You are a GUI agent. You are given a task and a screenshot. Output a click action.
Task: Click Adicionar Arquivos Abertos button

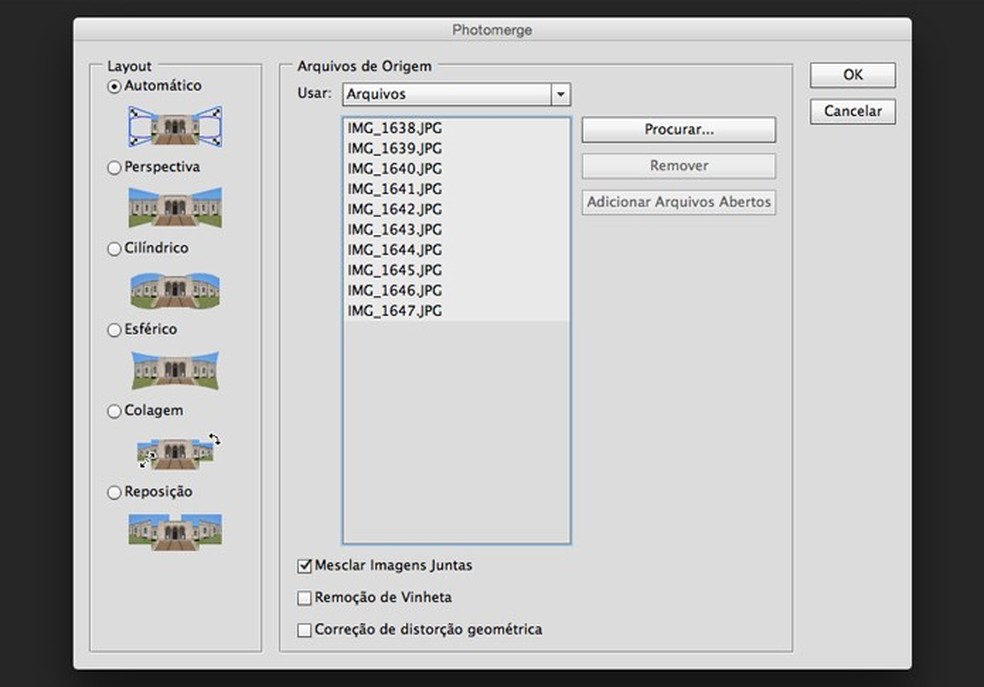(x=678, y=203)
